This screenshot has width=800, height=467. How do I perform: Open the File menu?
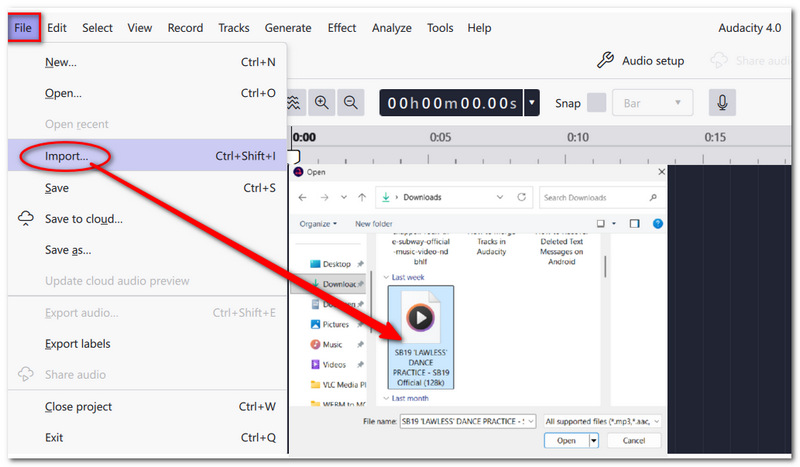tap(23, 28)
